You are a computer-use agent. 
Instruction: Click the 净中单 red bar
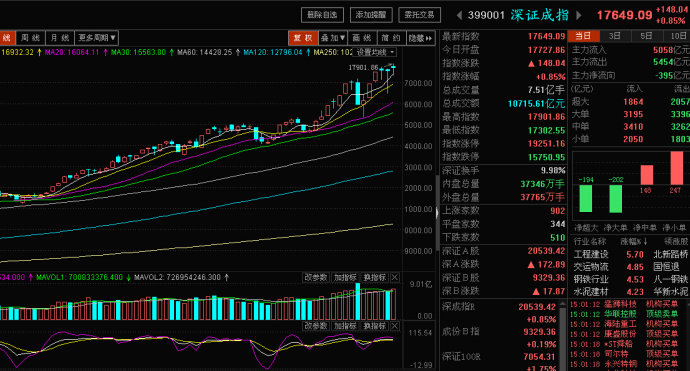coord(646,175)
